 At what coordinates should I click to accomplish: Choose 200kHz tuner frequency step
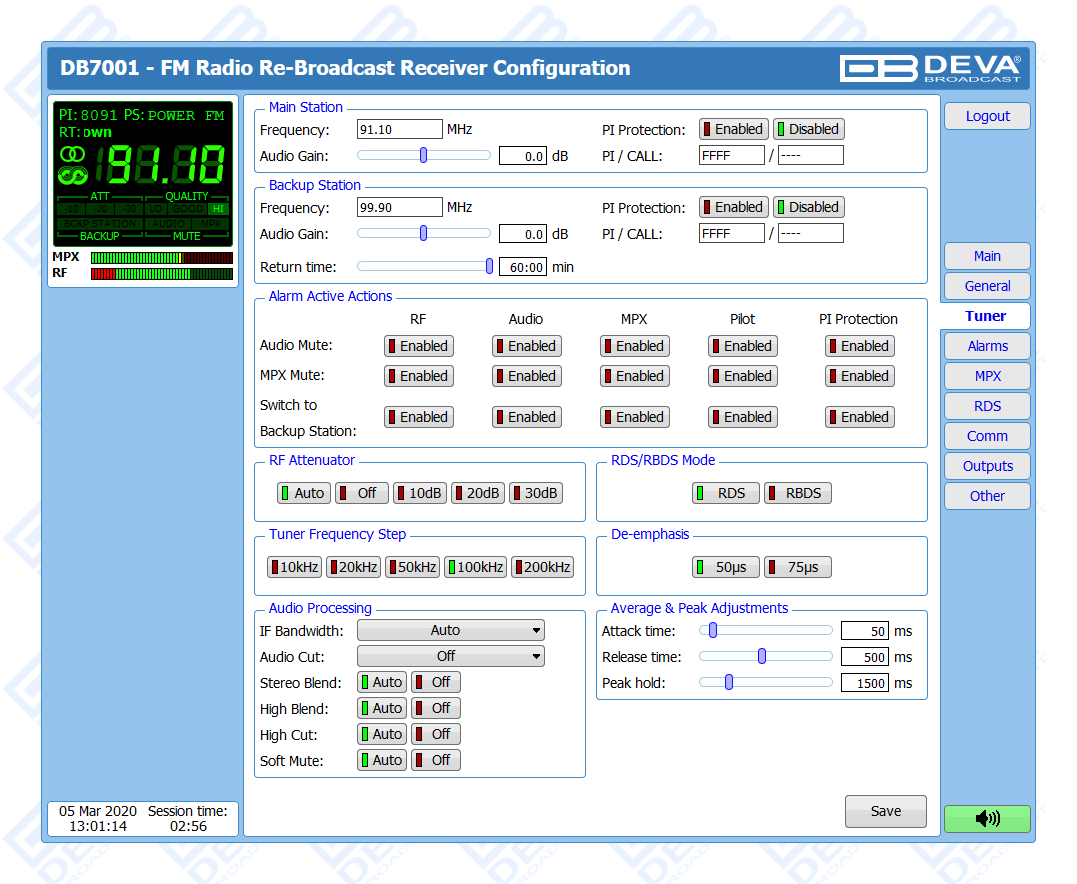pyautogui.click(x=542, y=567)
